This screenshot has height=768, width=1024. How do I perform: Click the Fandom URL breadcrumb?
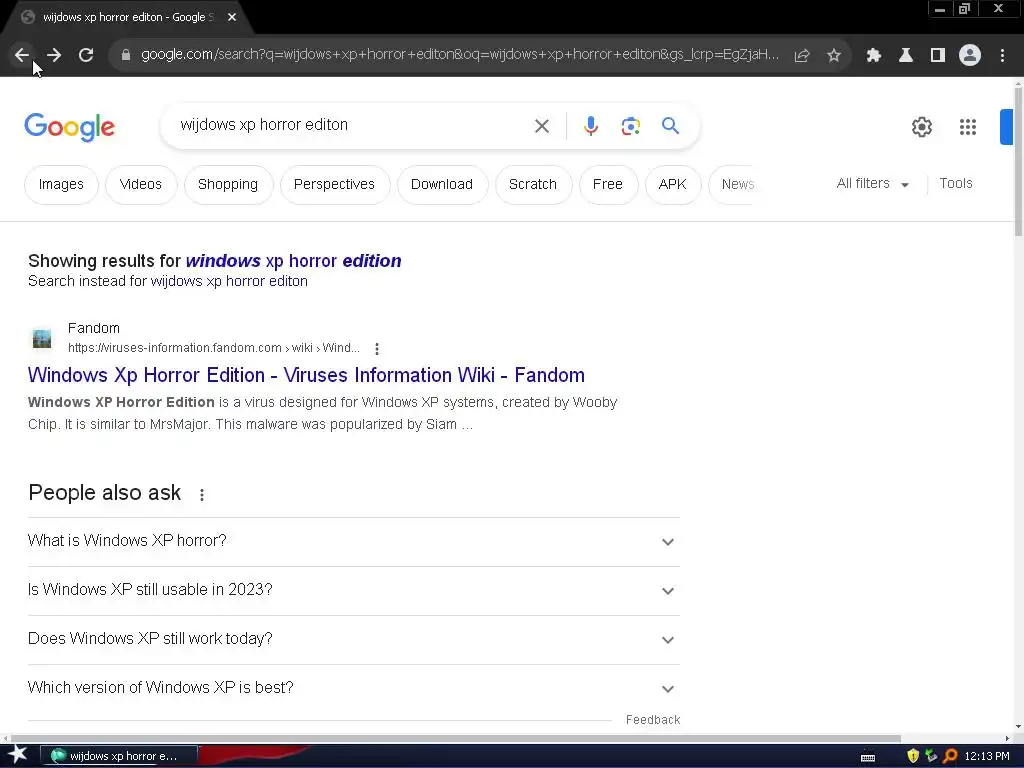214,348
